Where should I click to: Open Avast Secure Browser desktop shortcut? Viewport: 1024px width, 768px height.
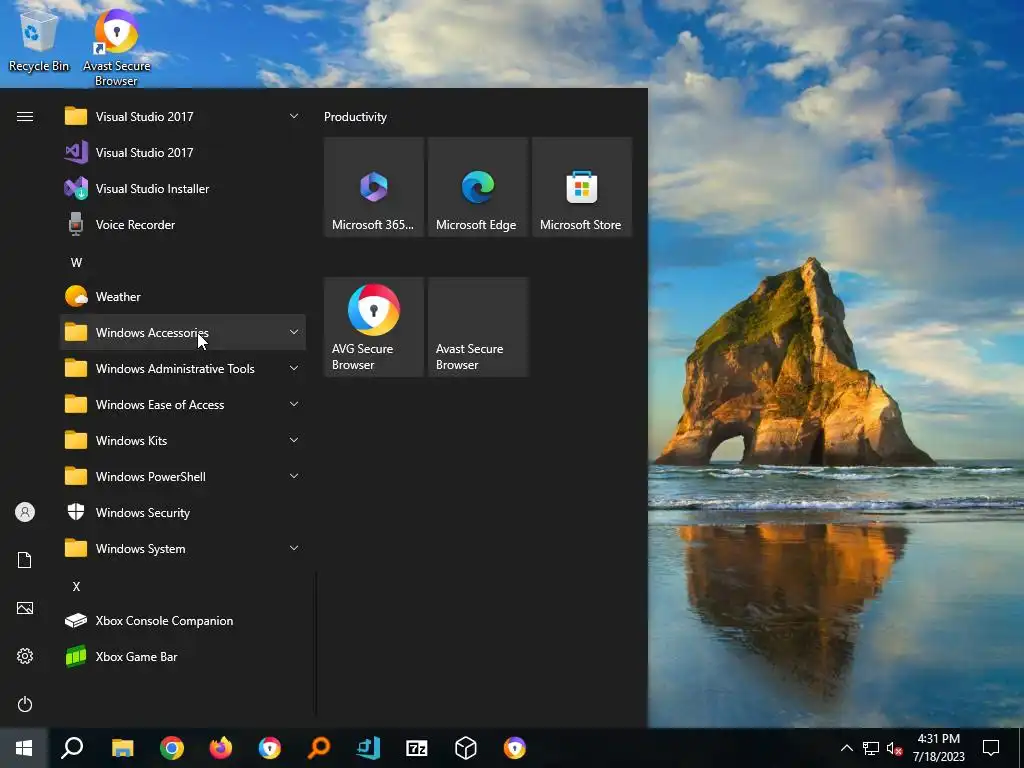pos(116,47)
